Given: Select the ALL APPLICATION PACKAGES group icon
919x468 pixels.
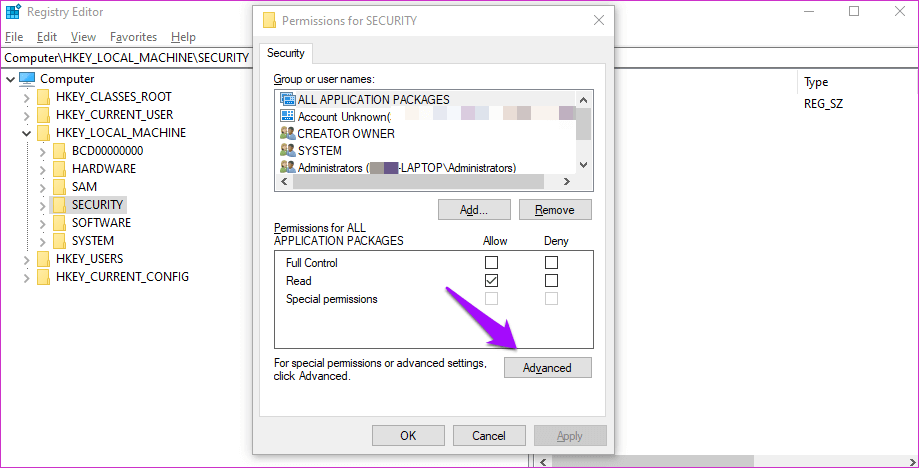Looking at the screenshot, I should 288,99.
